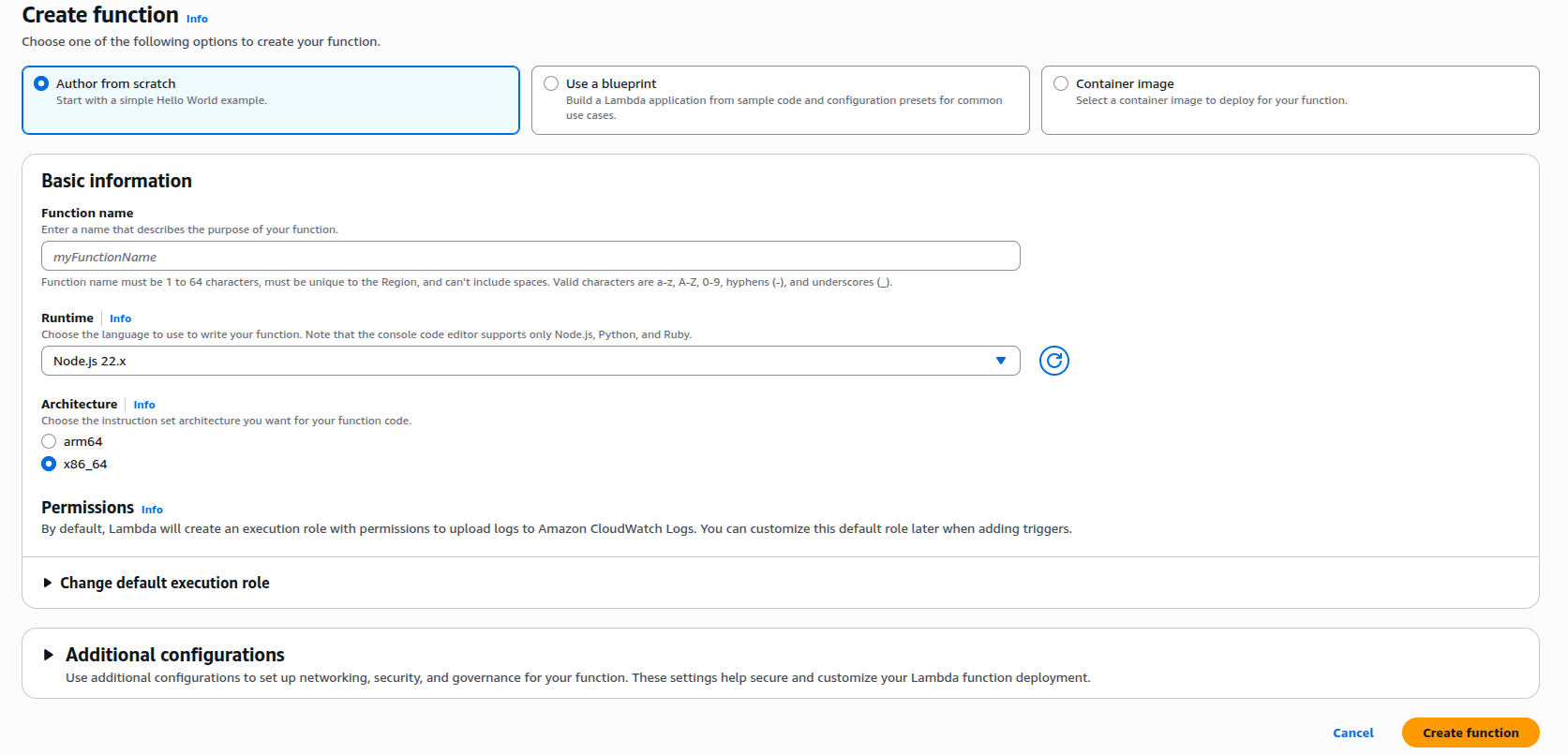Refresh the runtime list with circular arrow icon

click(1054, 361)
